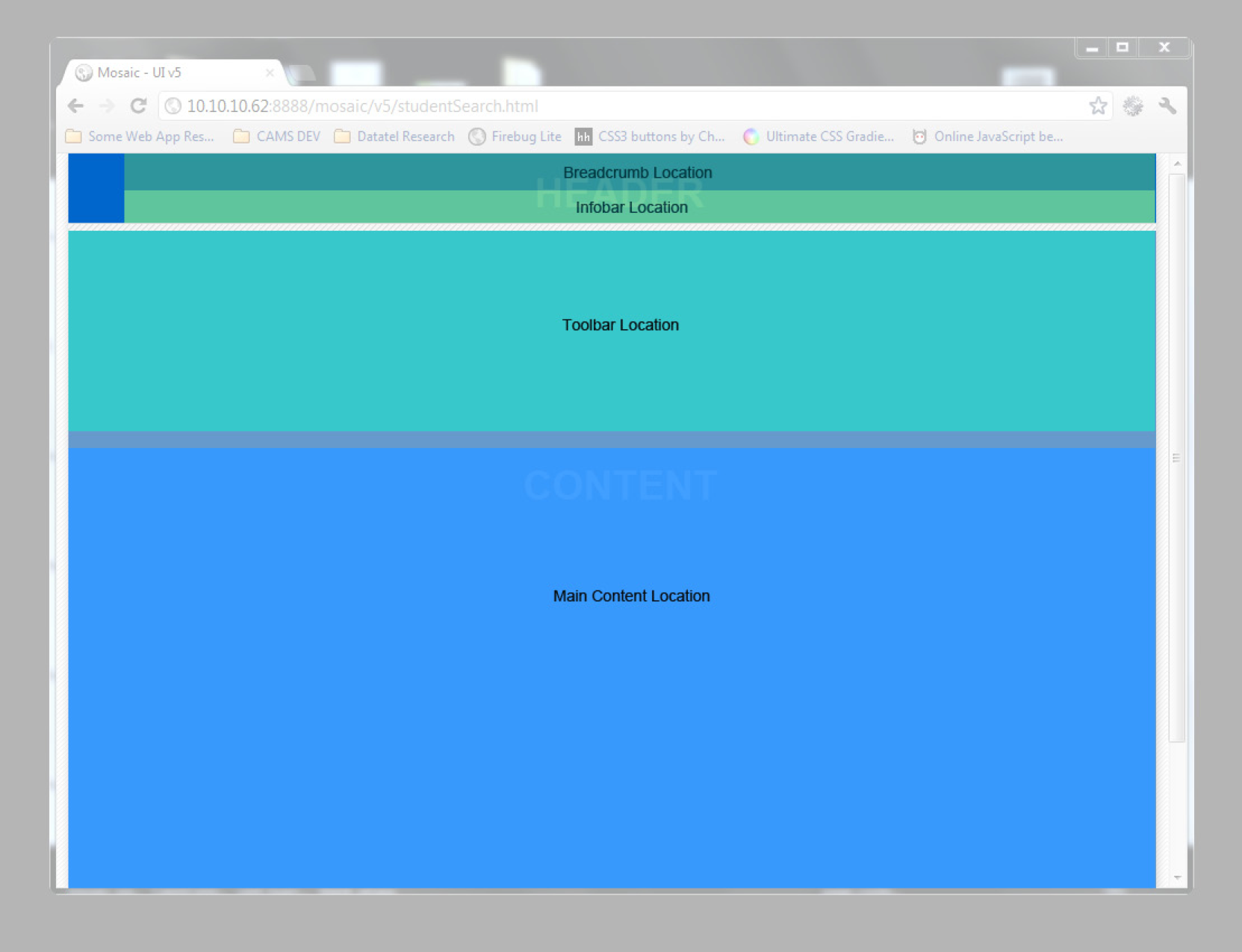This screenshot has height=952, width=1242.
Task: Launch the Firebug Lite bookmark
Action: click(515, 137)
